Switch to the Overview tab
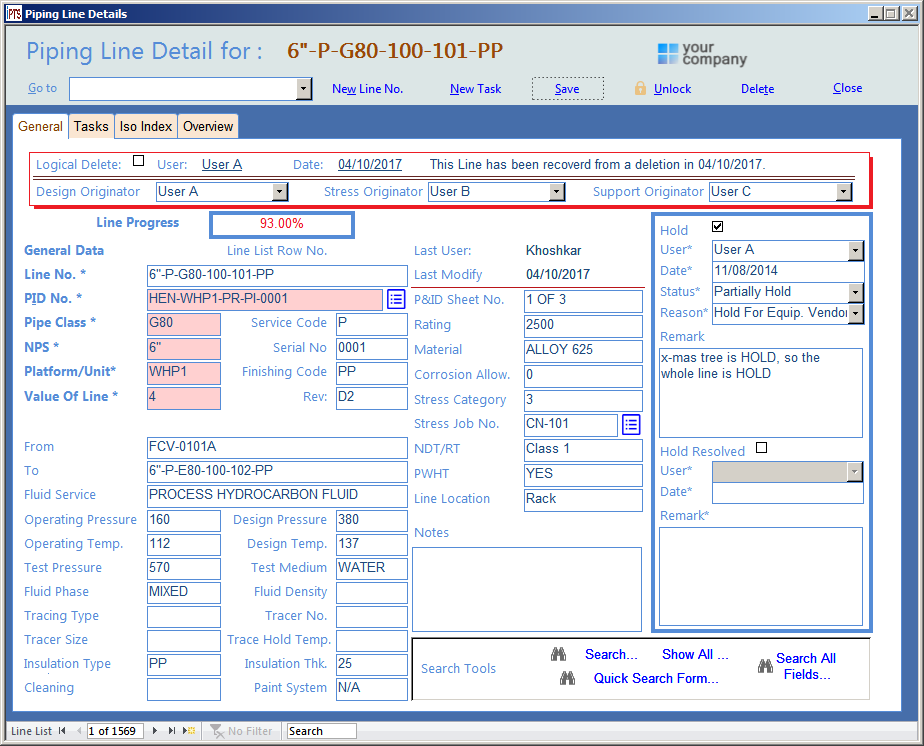The image size is (924, 746). [x=207, y=126]
